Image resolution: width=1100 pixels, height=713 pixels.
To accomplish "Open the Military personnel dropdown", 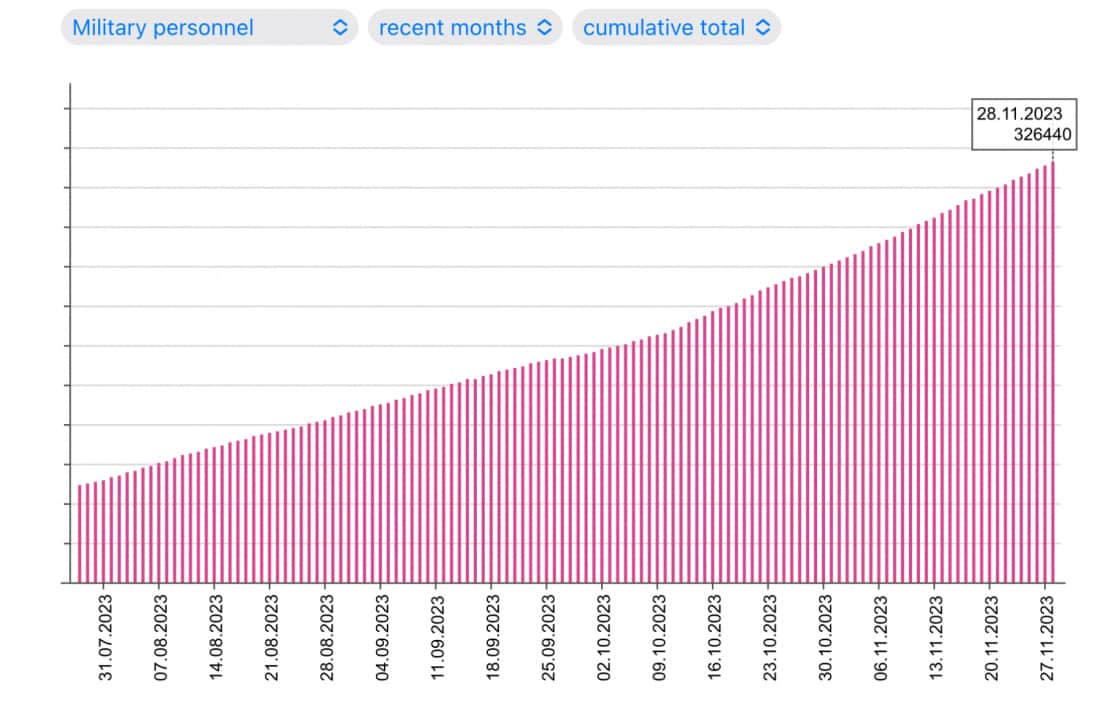I will (208, 28).
